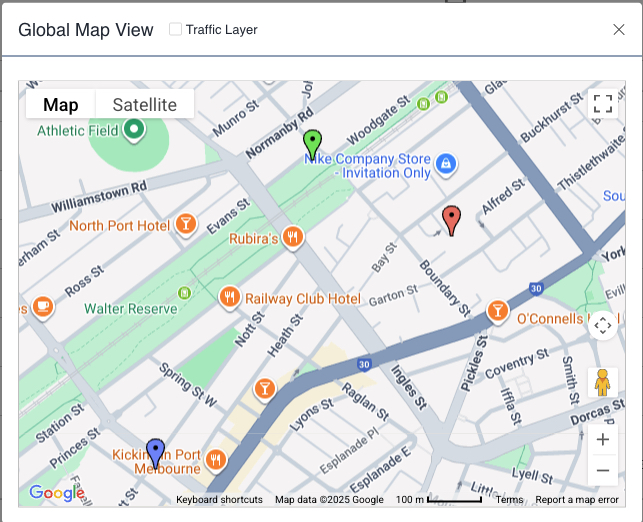Toggle fullscreen map view

point(603,104)
